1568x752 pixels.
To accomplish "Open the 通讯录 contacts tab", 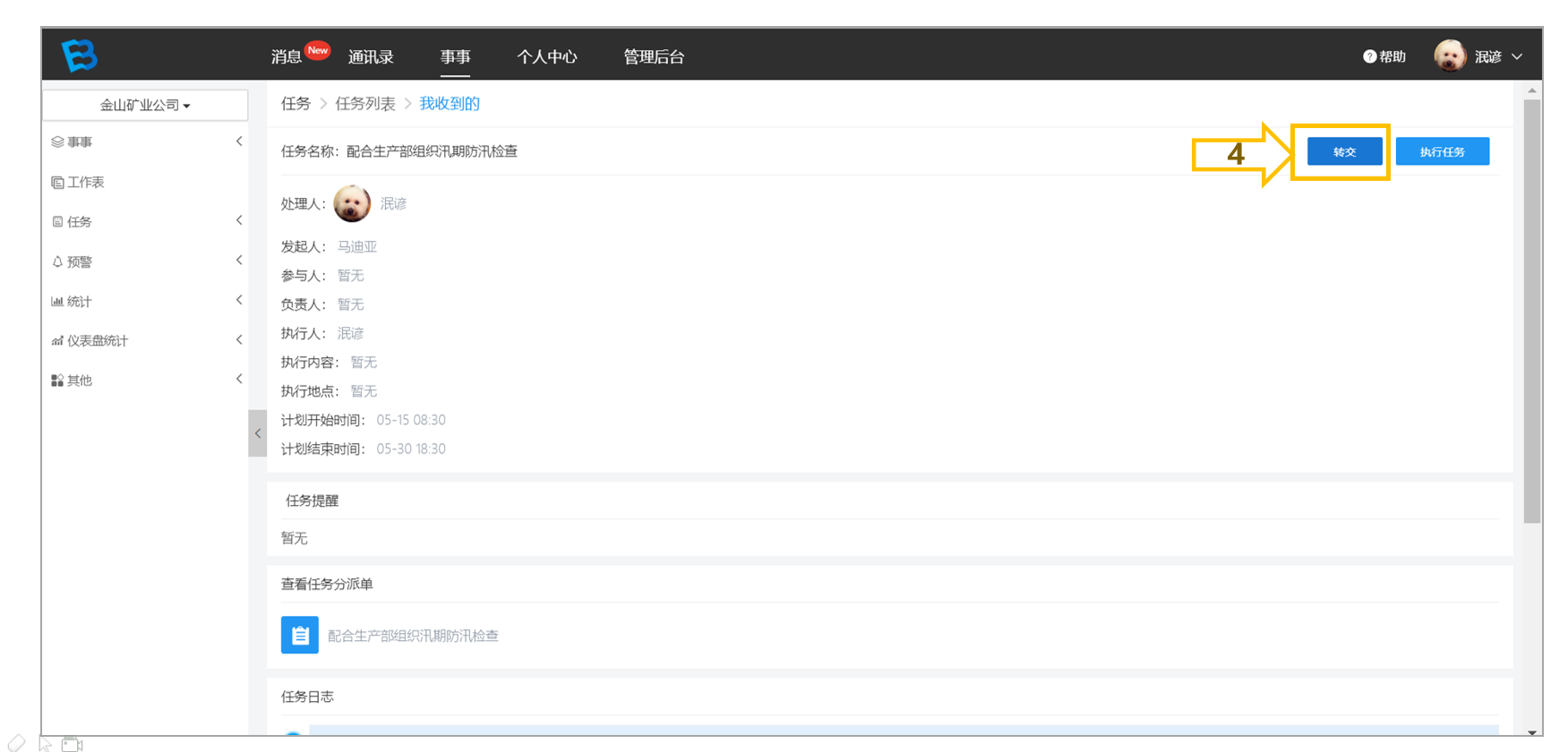I will click(x=371, y=56).
